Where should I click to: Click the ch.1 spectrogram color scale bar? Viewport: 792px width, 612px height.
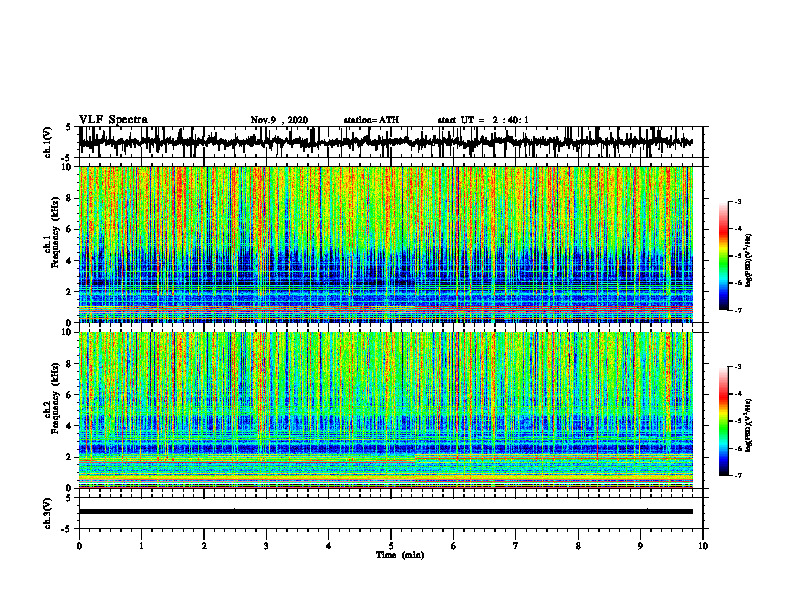(x=723, y=256)
